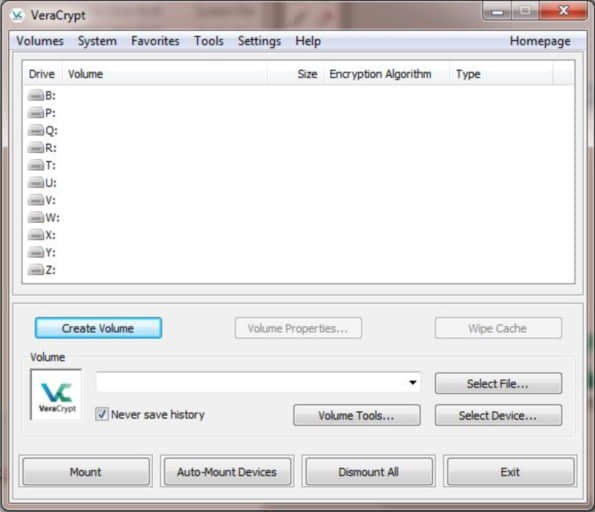
Task: Open Volume Tools
Action: (357, 415)
